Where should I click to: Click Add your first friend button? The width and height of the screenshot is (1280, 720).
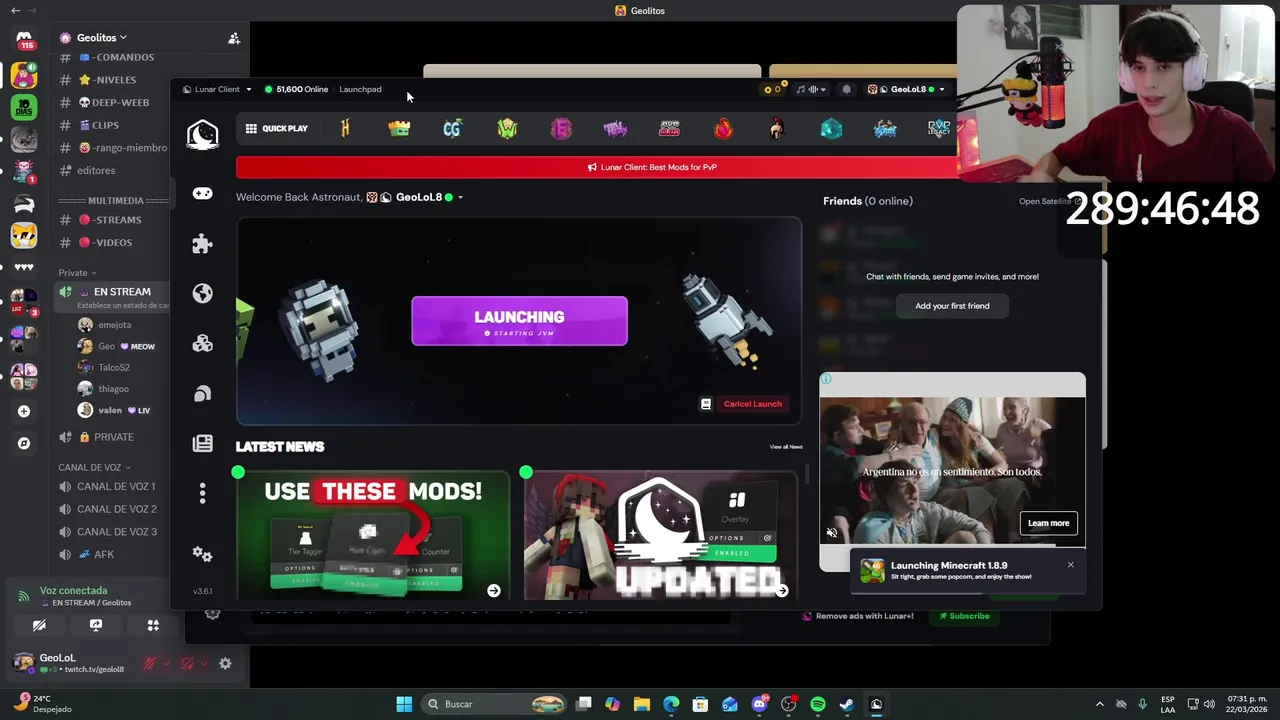pyautogui.click(x=952, y=306)
